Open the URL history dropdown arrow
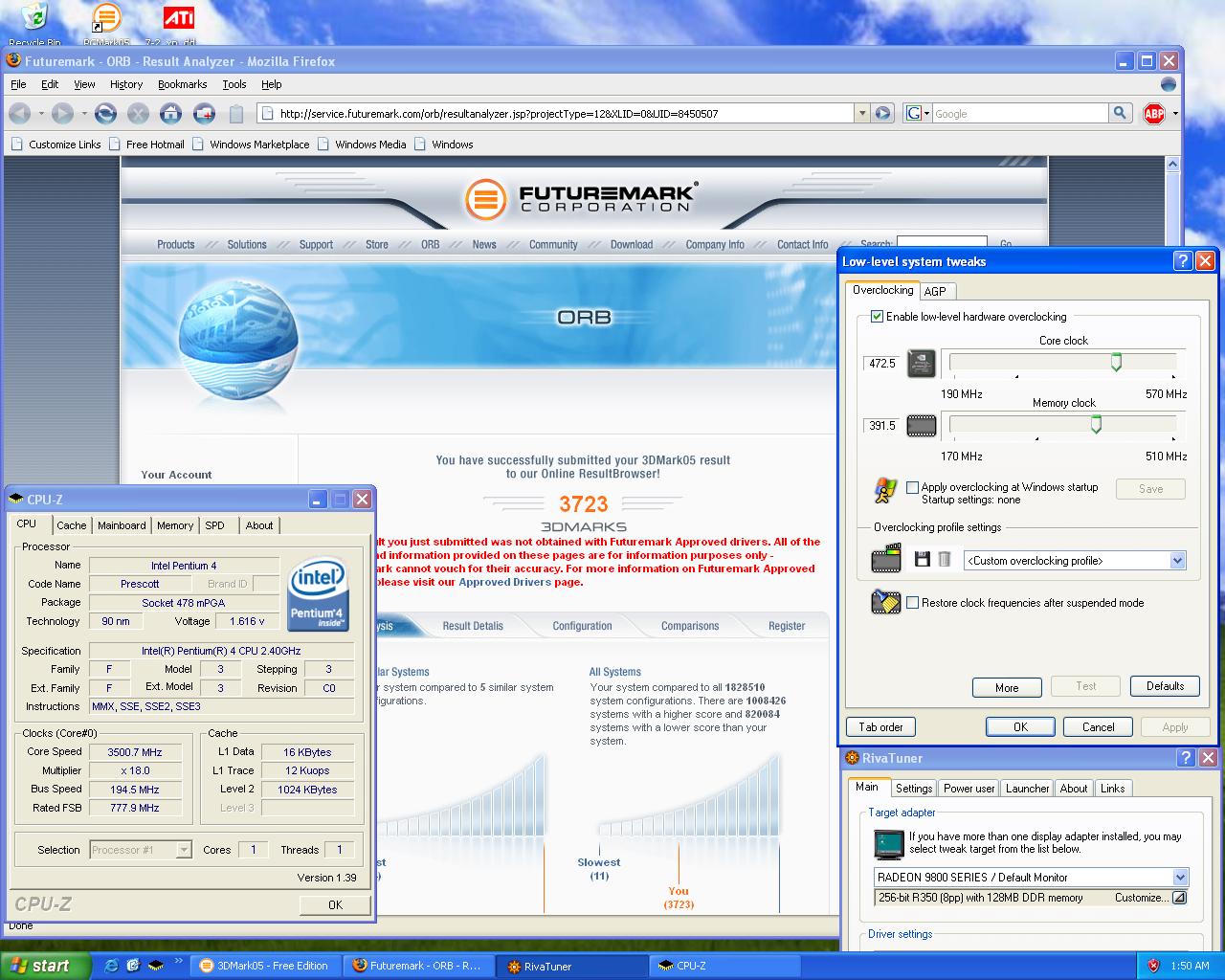 click(862, 113)
